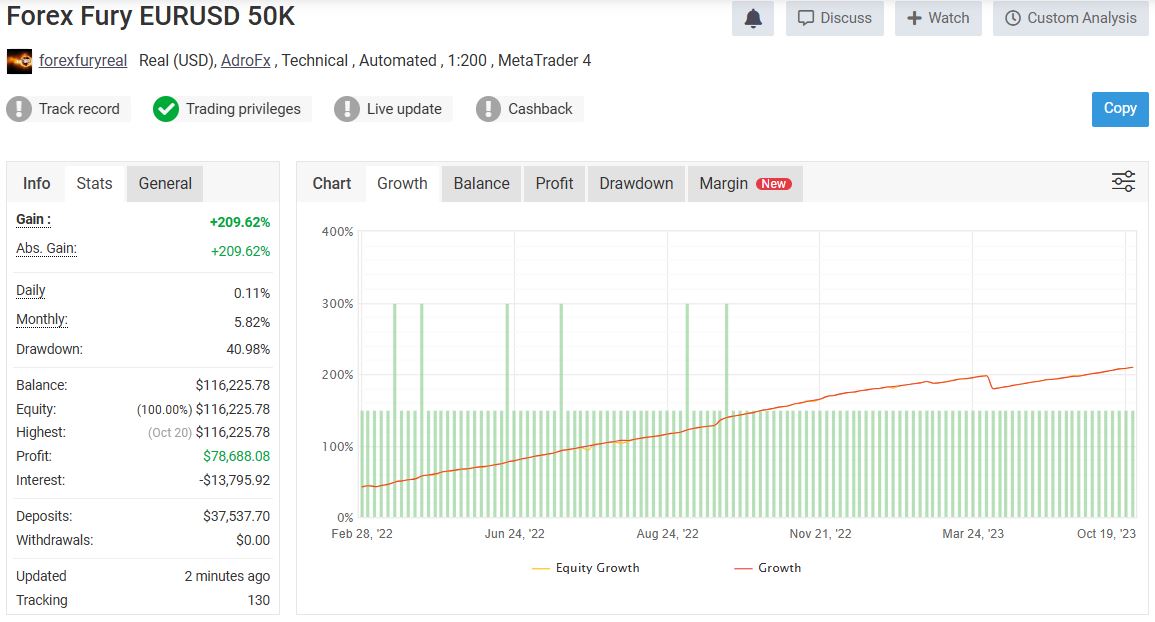The image size is (1155, 622).
Task: Click the Cashback warning icon
Action: tap(488, 109)
